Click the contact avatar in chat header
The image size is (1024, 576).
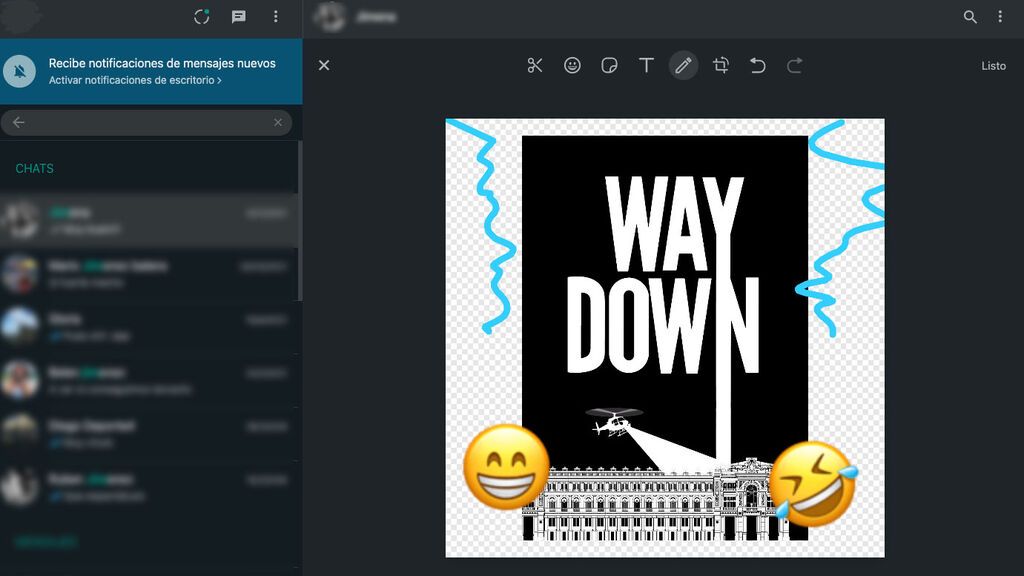(329, 17)
